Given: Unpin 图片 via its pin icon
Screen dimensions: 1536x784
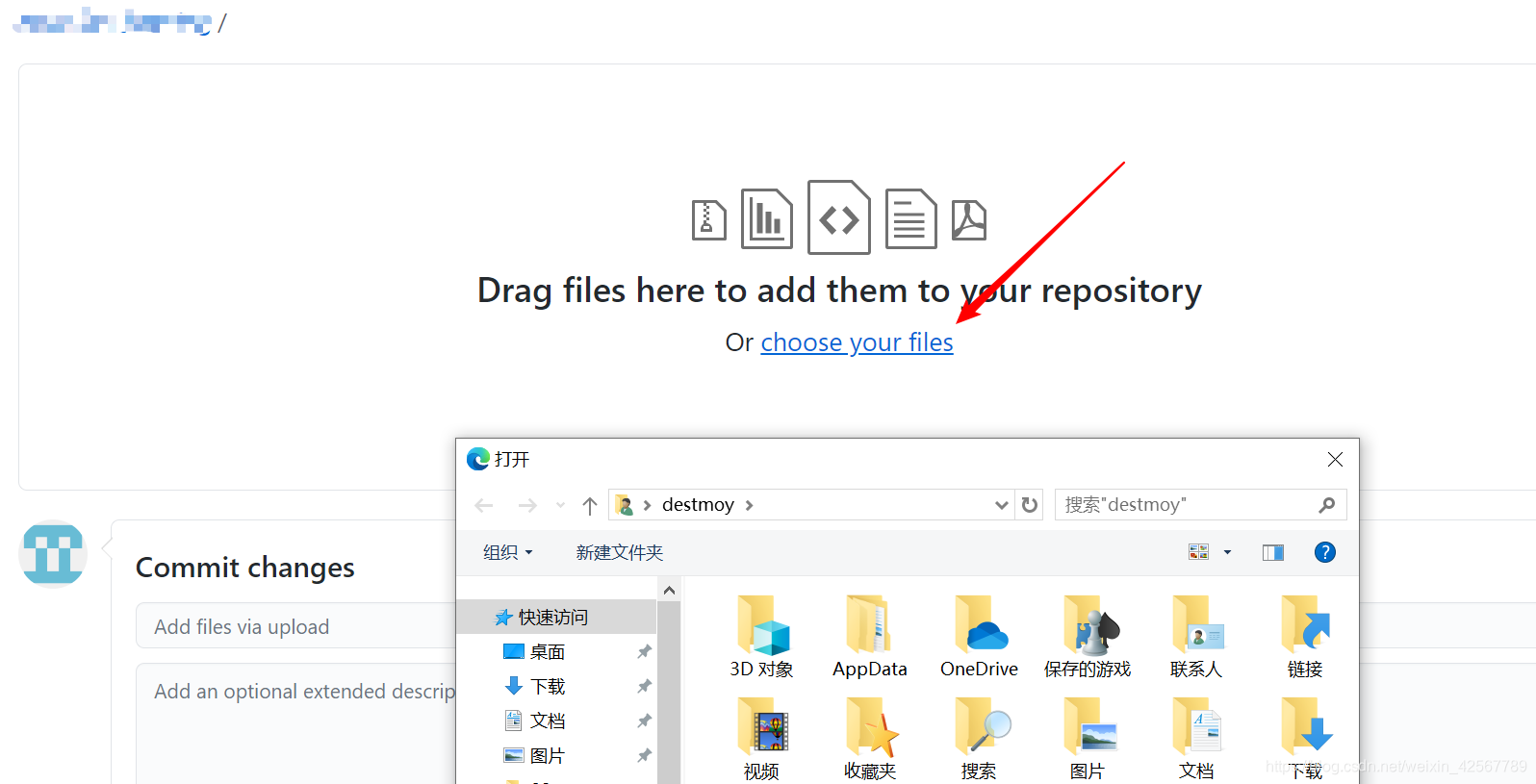Looking at the screenshot, I should pos(644,755).
